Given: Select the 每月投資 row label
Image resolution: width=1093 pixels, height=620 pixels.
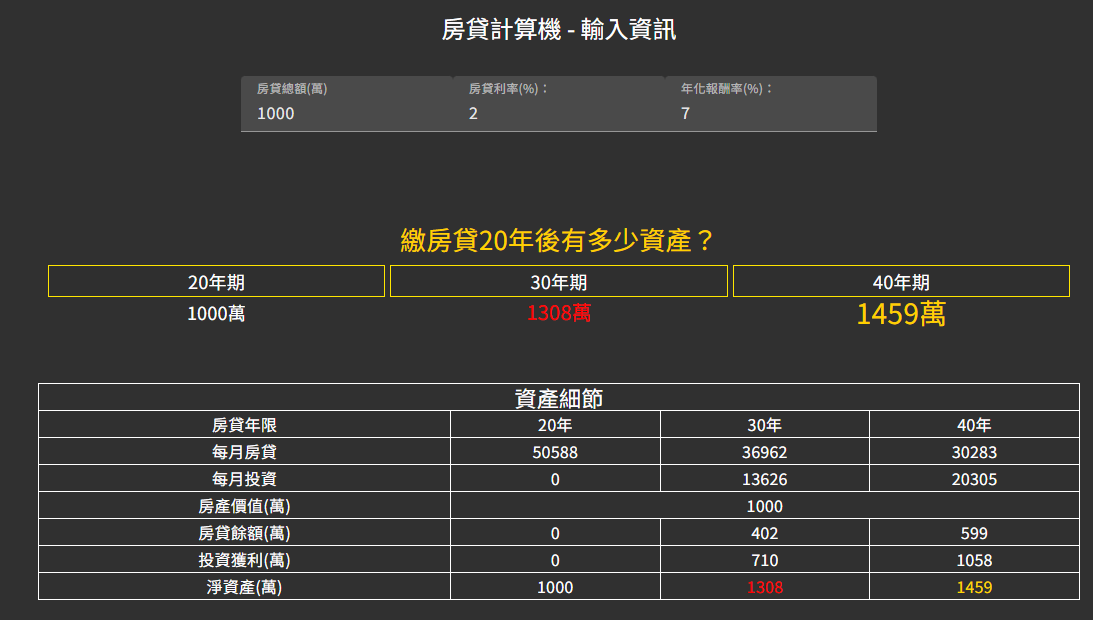Looking at the screenshot, I should coord(244,479).
